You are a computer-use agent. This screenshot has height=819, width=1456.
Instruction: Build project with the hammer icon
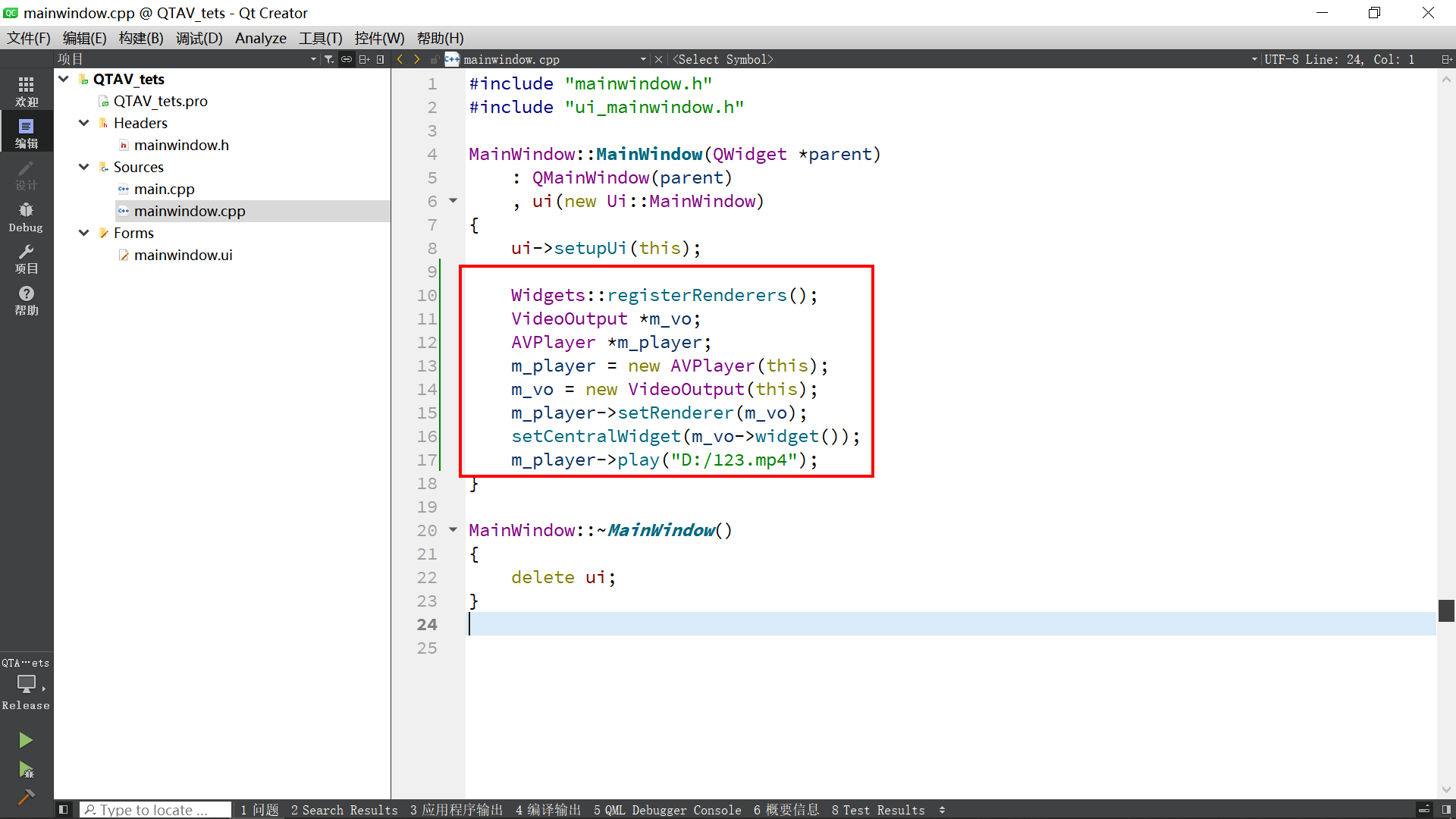[26, 797]
